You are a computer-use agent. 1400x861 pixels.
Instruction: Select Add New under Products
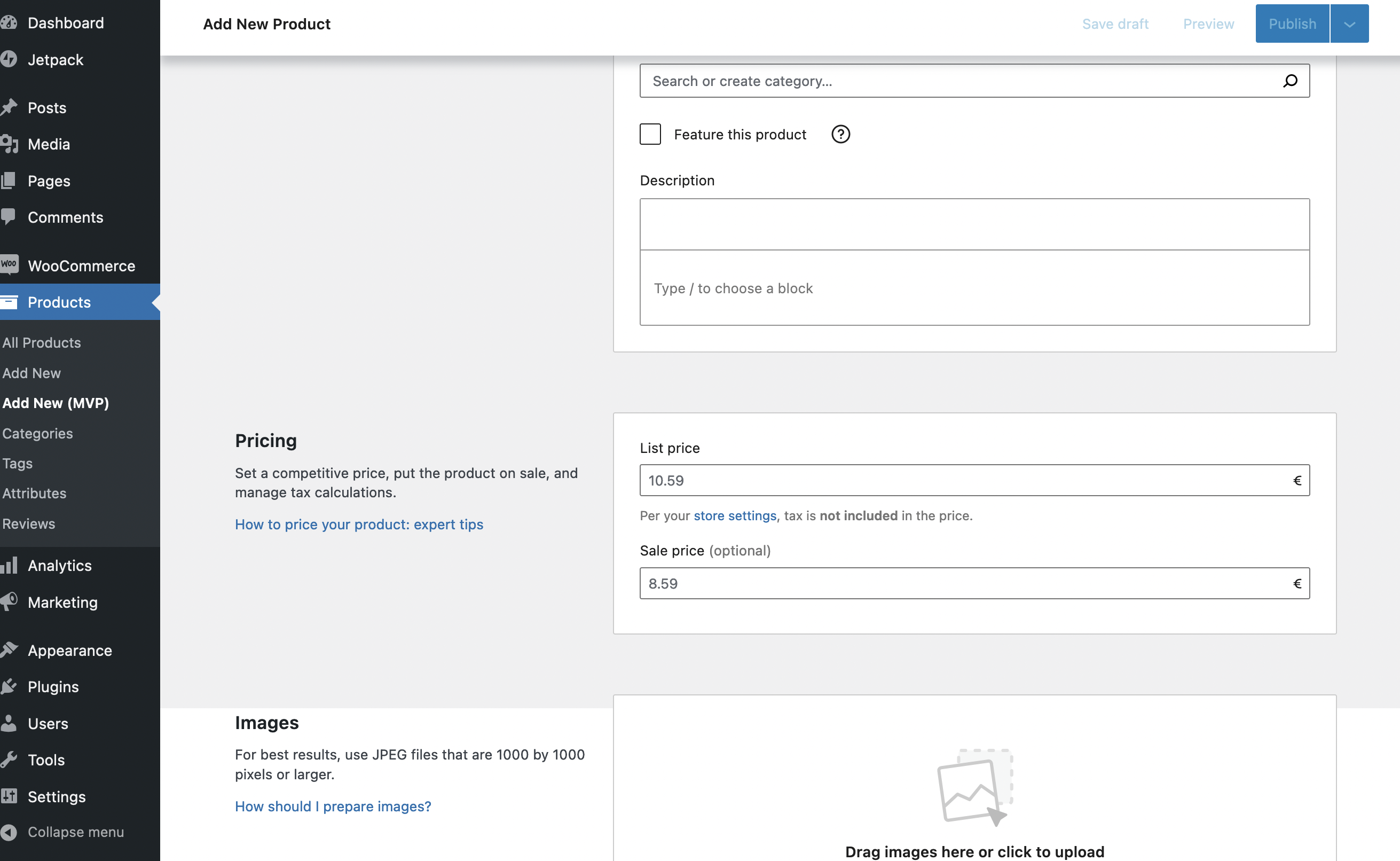(x=32, y=373)
